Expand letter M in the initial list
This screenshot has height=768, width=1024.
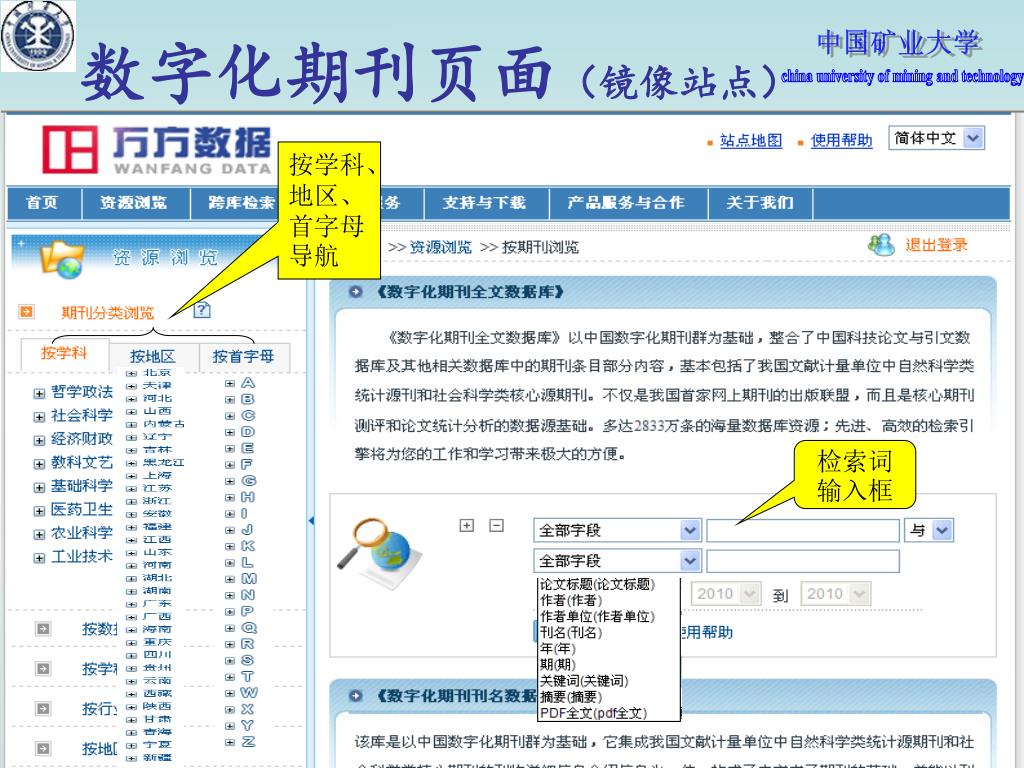(x=230, y=579)
